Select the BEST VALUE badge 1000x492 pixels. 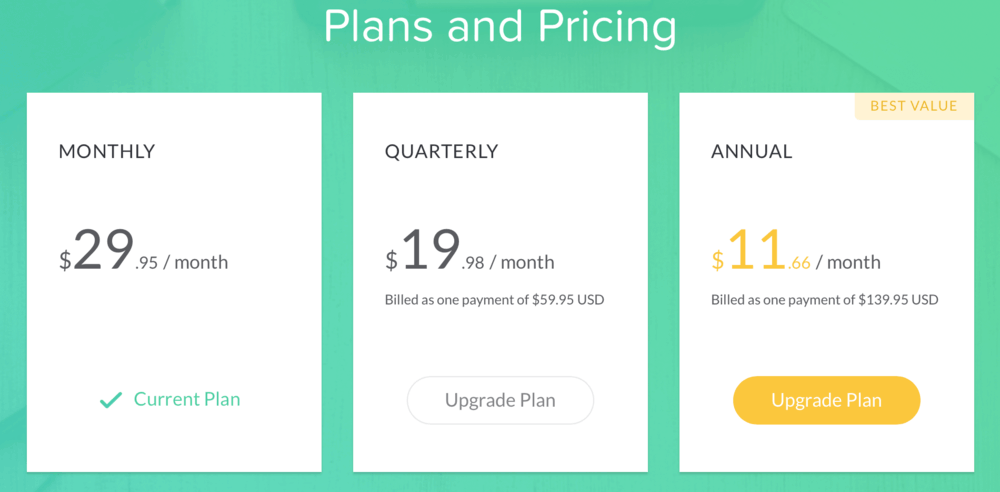pyautogui.click(x=914, y=106)
